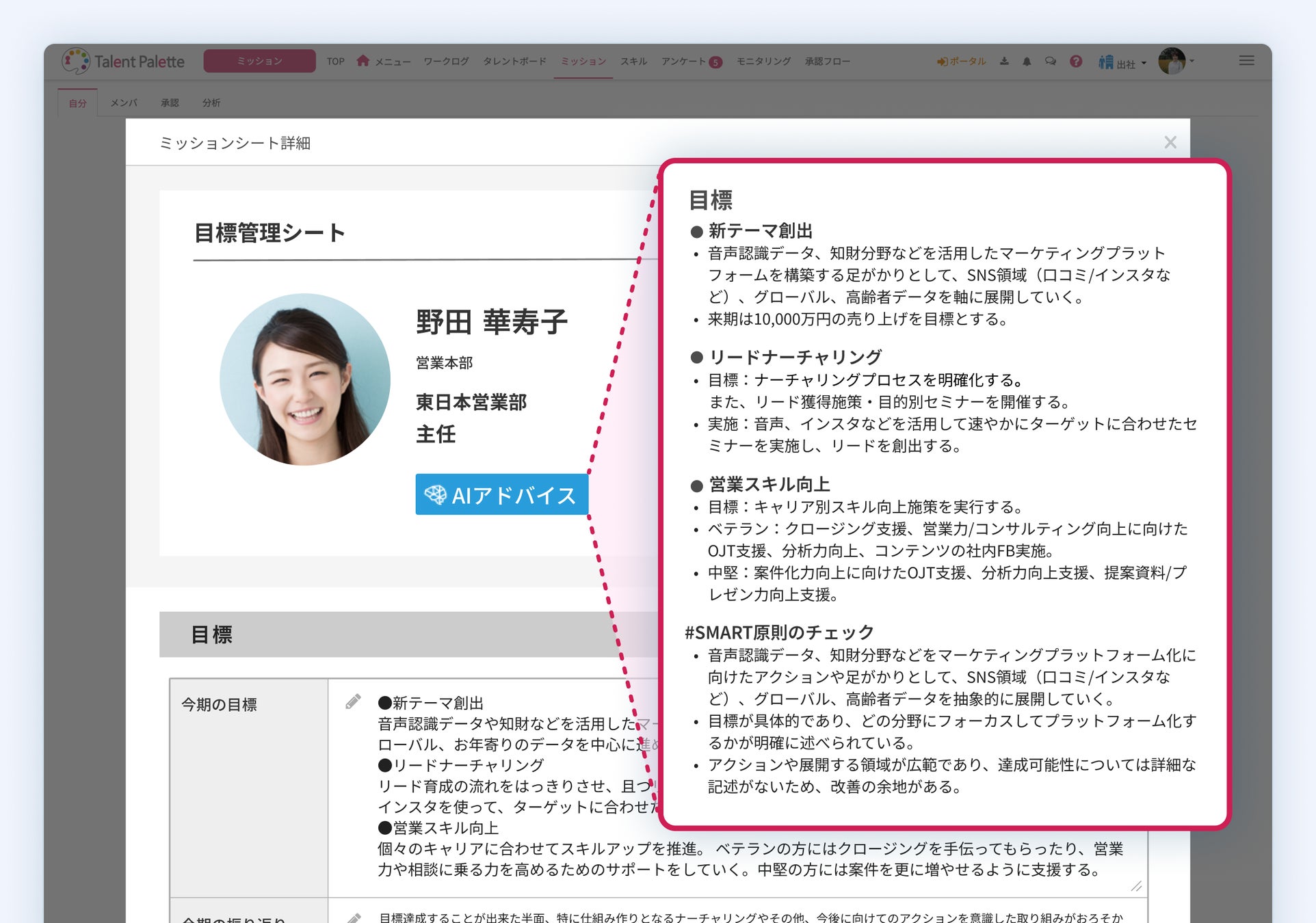Click the red help question mark
1316x923 pixels.
[1076, 62]
